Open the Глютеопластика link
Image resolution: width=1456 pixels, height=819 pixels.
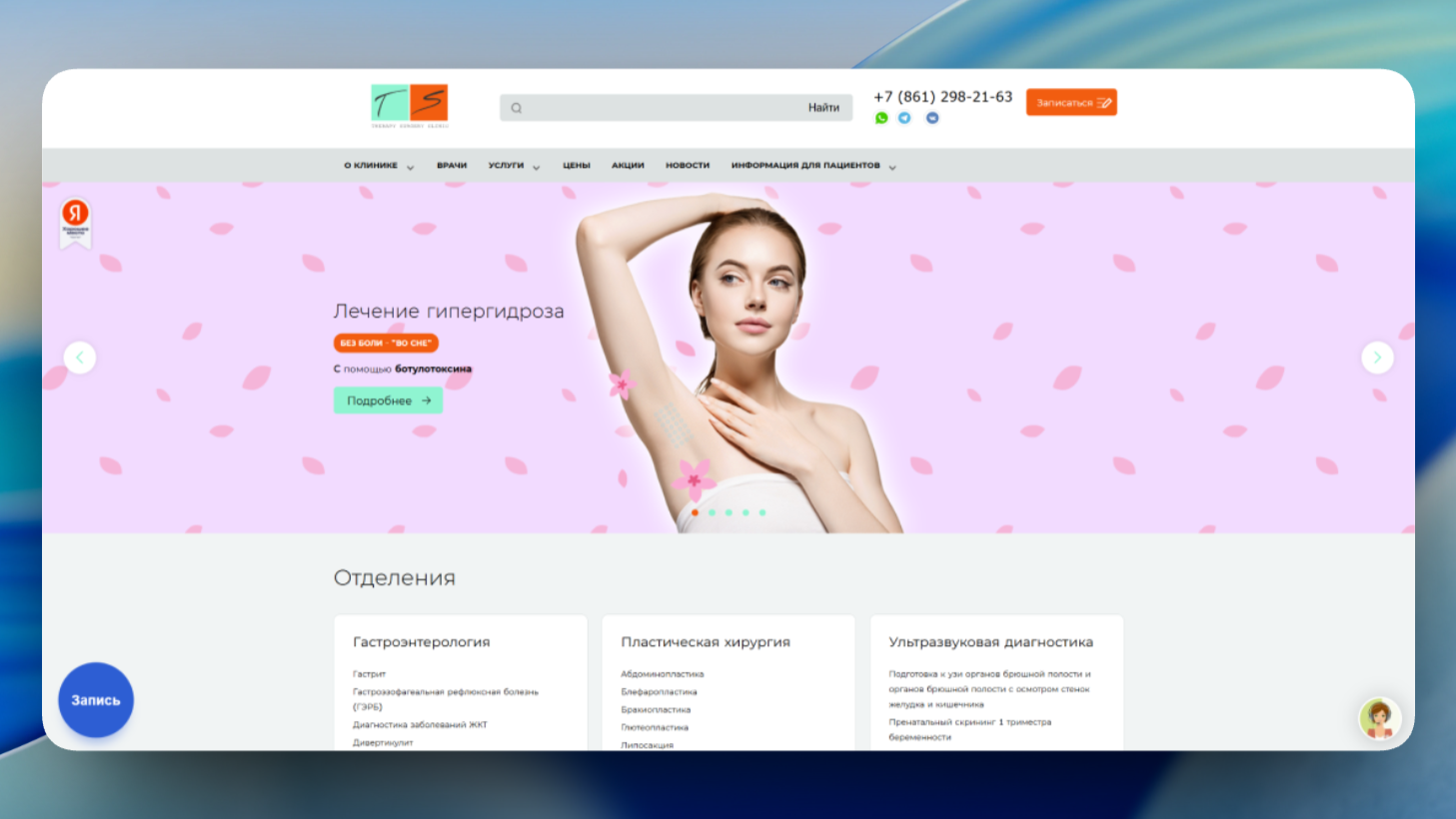tap(655, 728)
